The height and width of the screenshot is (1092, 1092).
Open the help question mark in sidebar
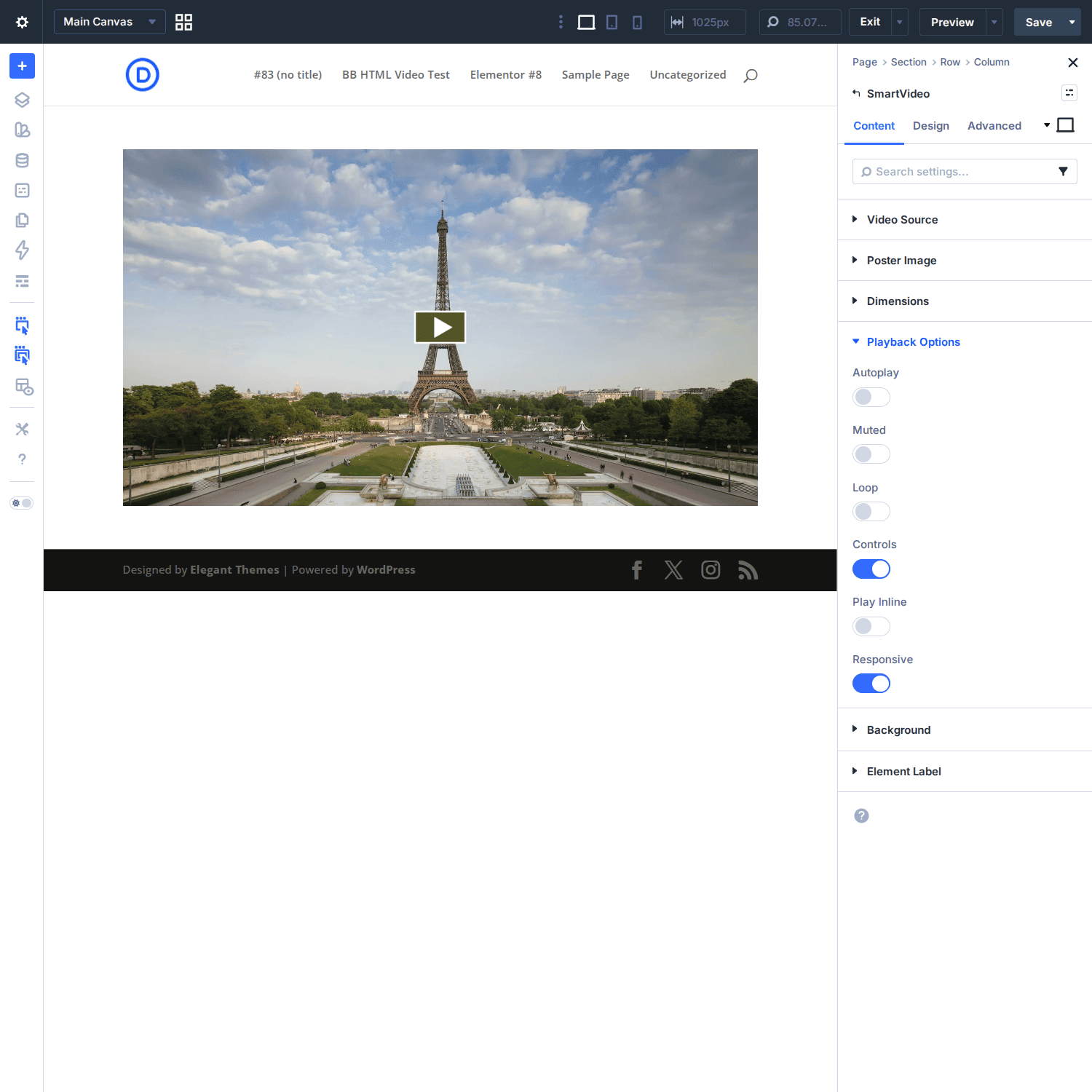pyautogui.click(x=22, y=459)
